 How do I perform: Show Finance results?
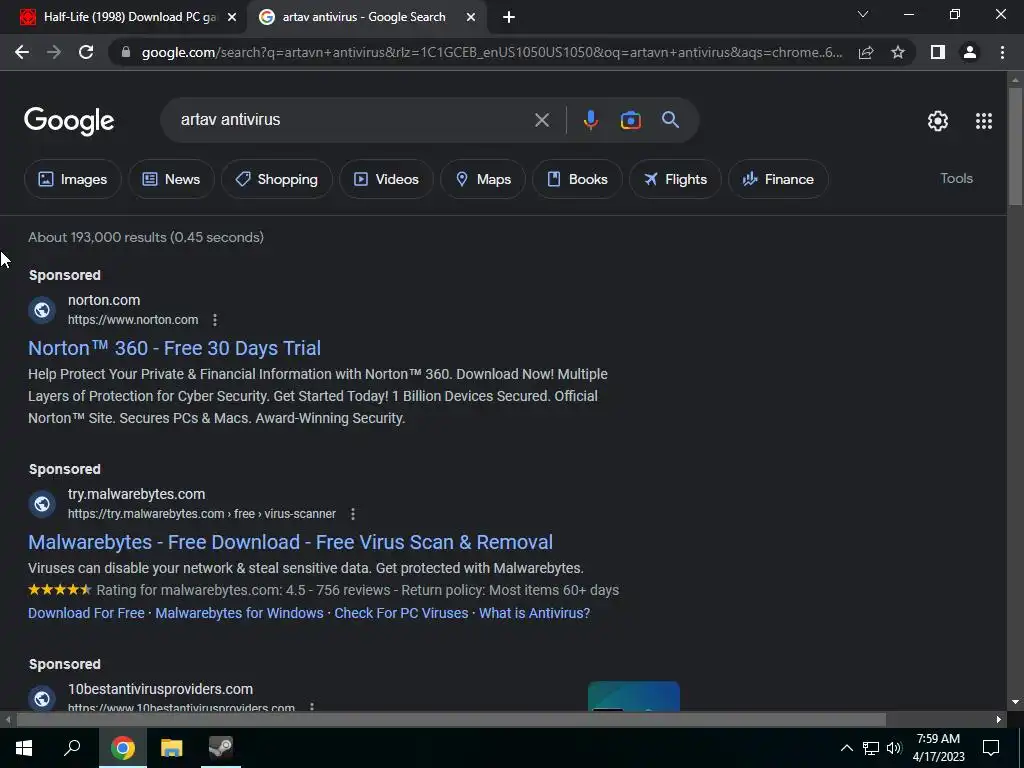pyautogui.click(x=778, y=179)
